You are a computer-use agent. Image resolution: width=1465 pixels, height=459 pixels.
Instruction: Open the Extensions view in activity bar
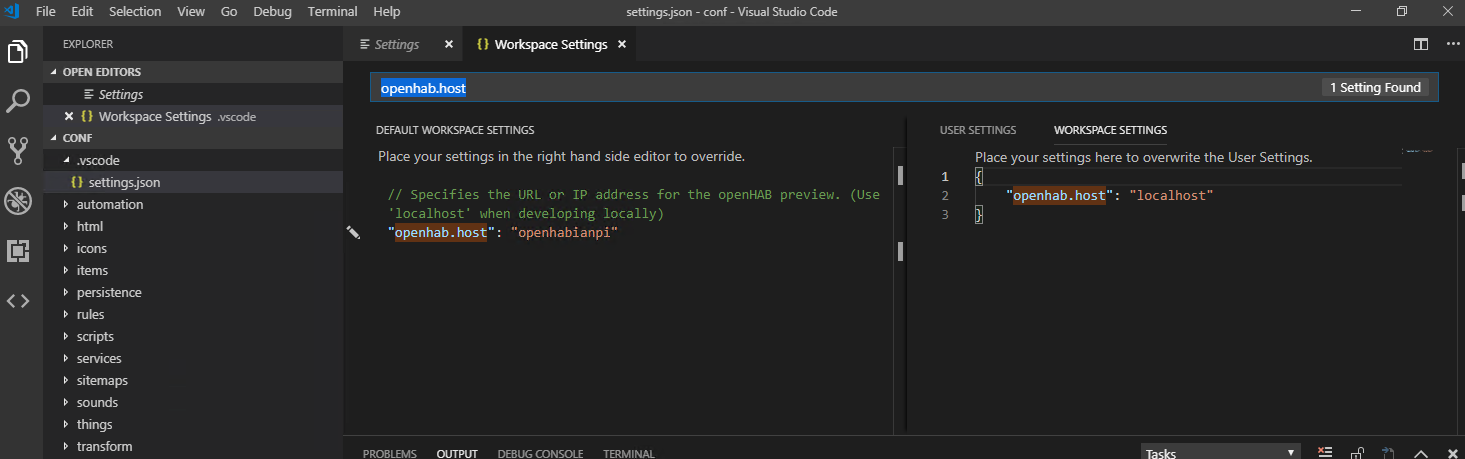[x=18, y=251]
